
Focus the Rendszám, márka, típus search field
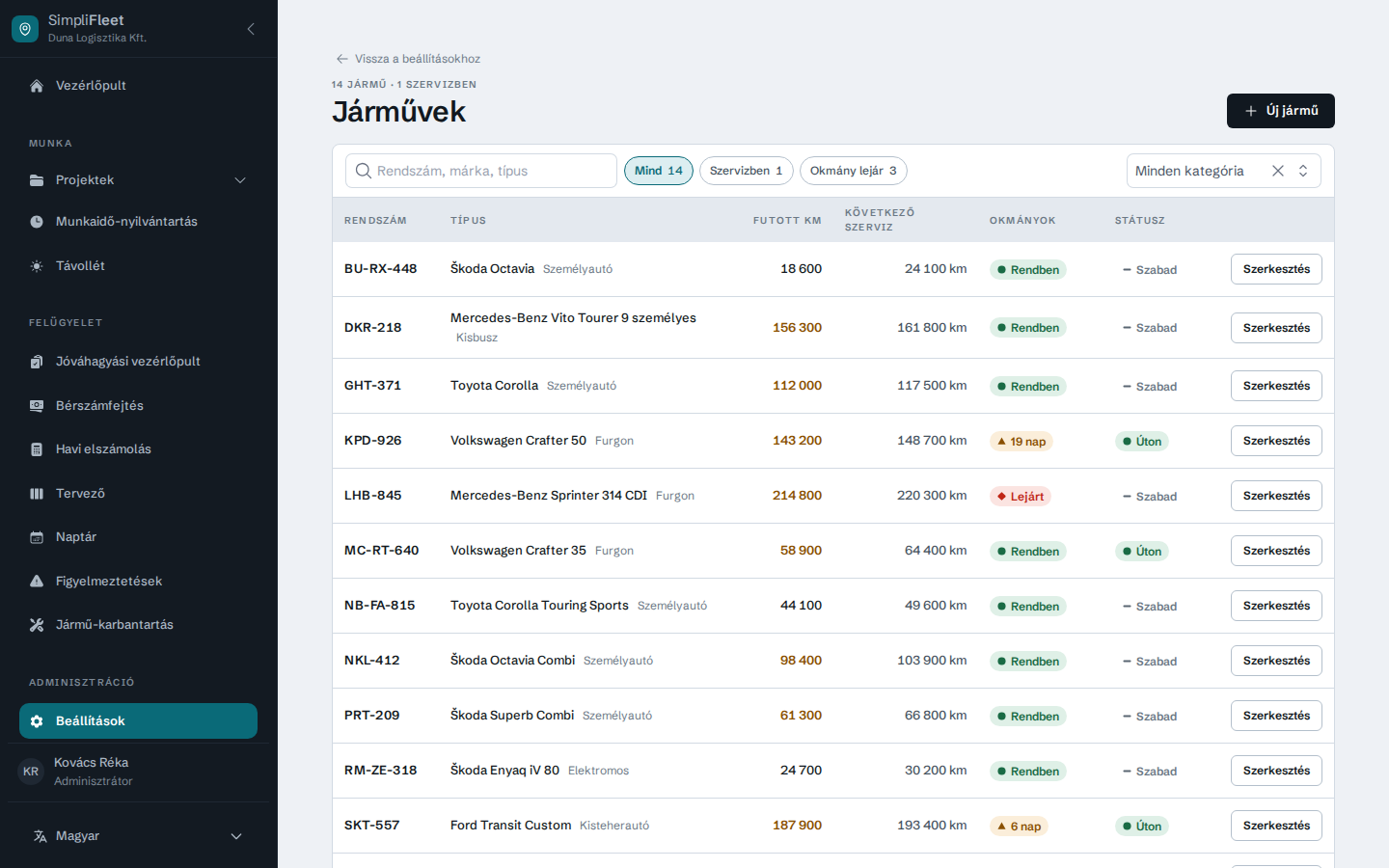[x=481, y=171]
